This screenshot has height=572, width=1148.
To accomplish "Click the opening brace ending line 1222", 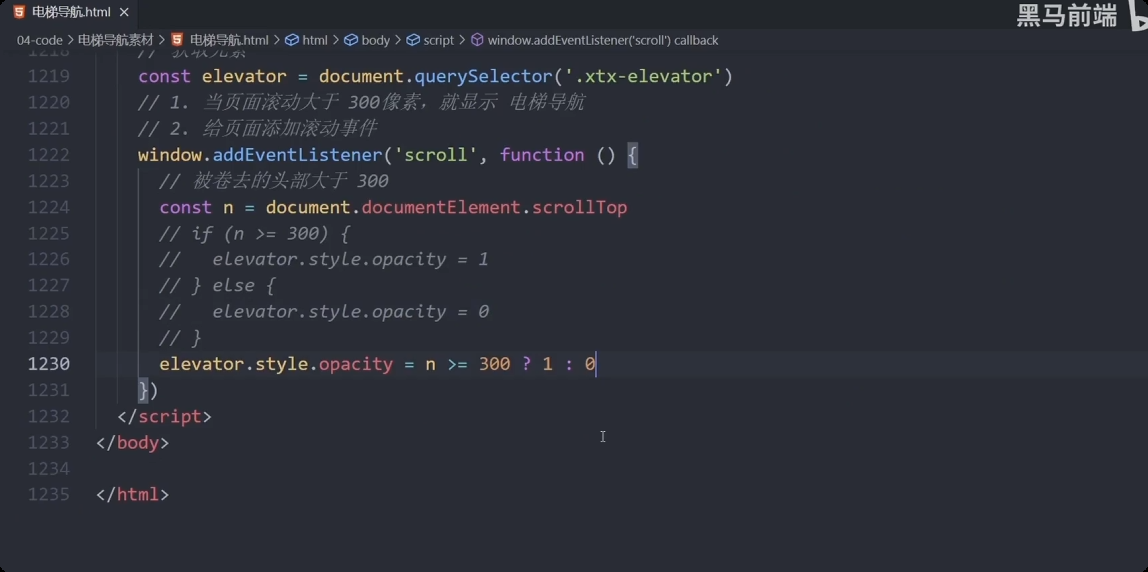I will tap(633, 155).
